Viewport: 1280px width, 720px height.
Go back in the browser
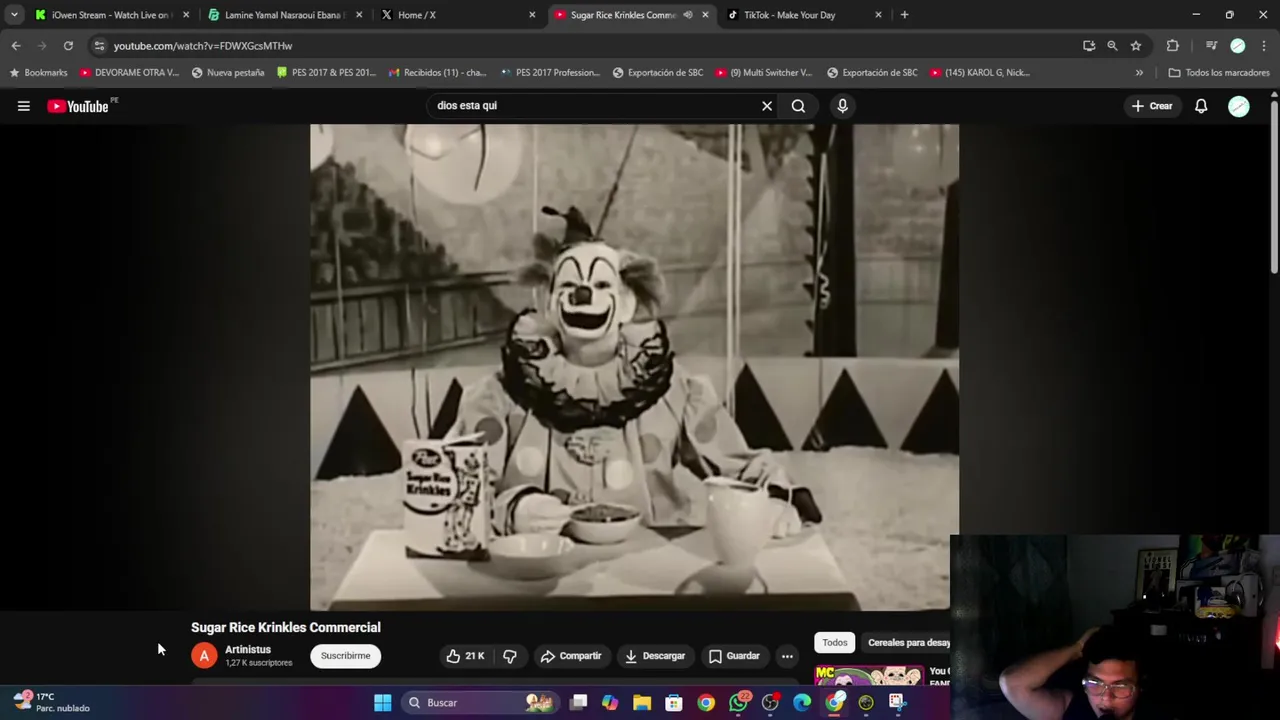tap(16, 46)
